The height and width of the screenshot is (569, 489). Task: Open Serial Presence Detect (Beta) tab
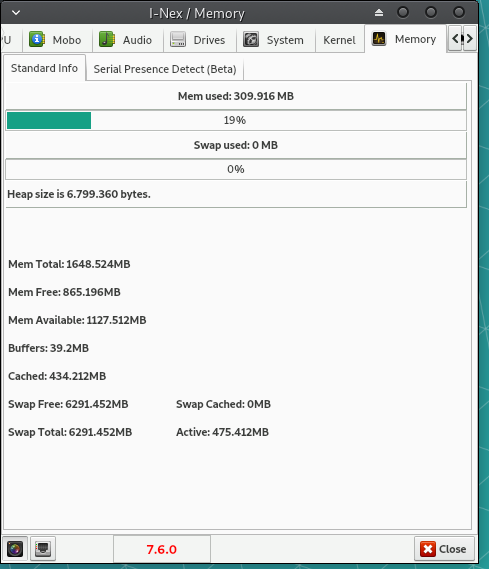[x=165, y=69]
